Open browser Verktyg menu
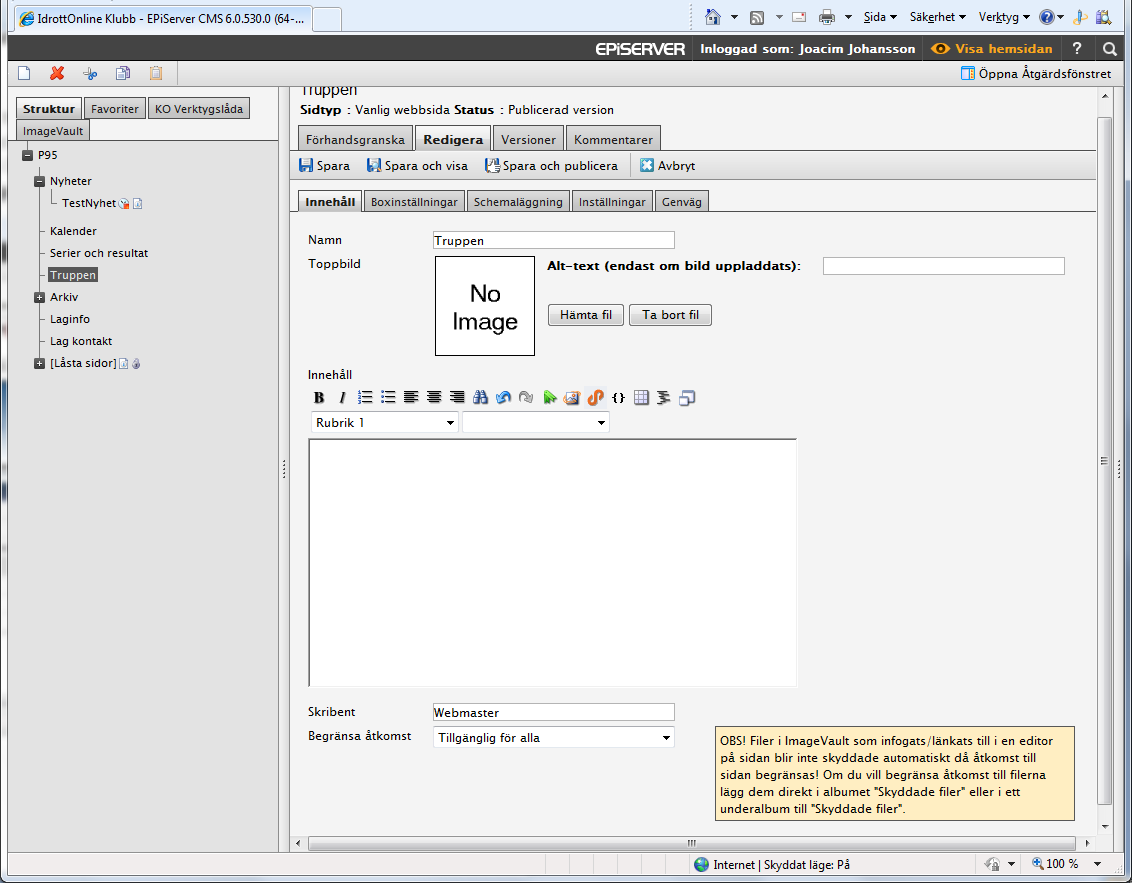1132x883 pixels. (x=1004, y=17)
